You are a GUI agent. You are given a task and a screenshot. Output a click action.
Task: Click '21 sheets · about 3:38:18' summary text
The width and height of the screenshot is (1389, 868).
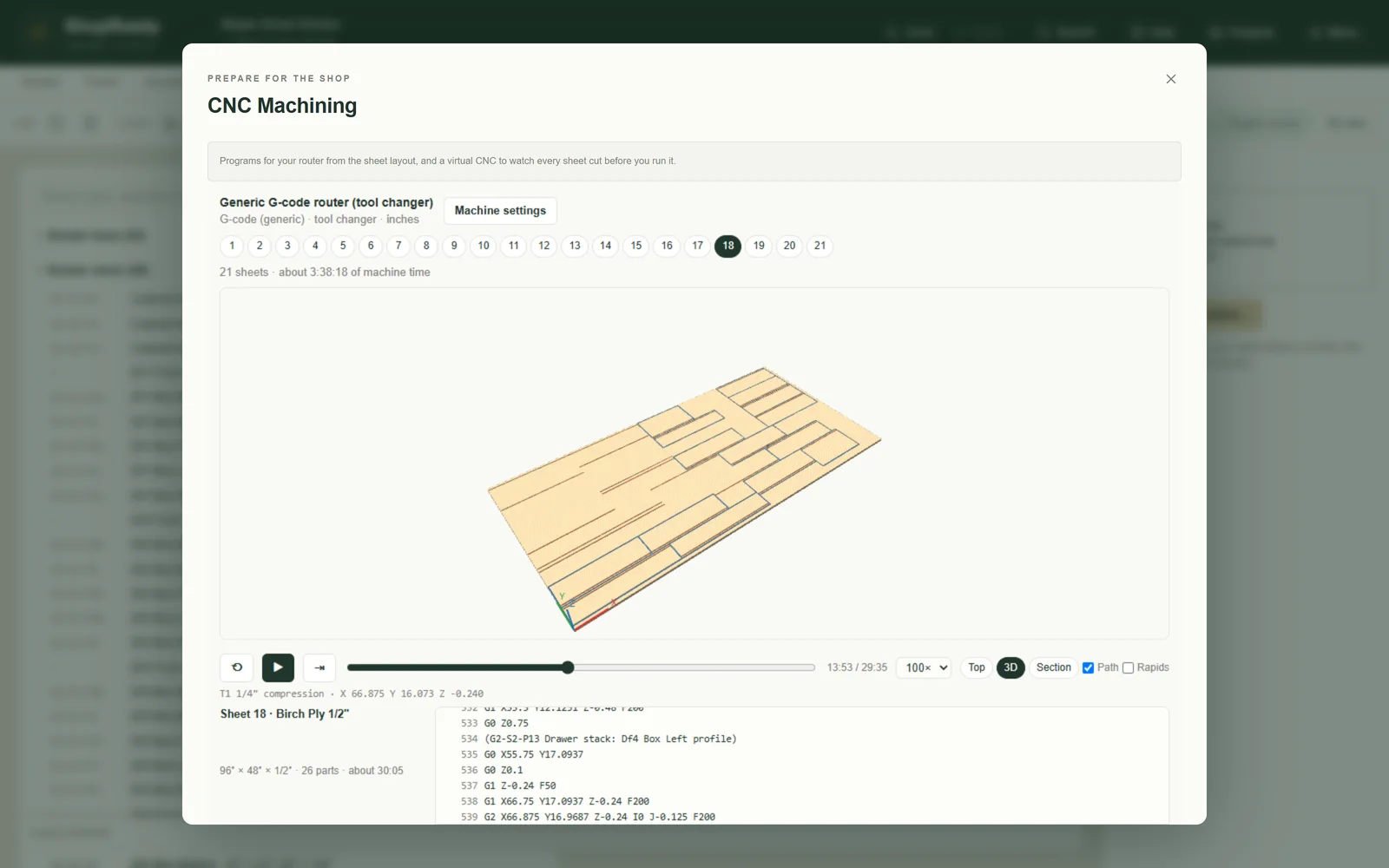pos(325,272)
